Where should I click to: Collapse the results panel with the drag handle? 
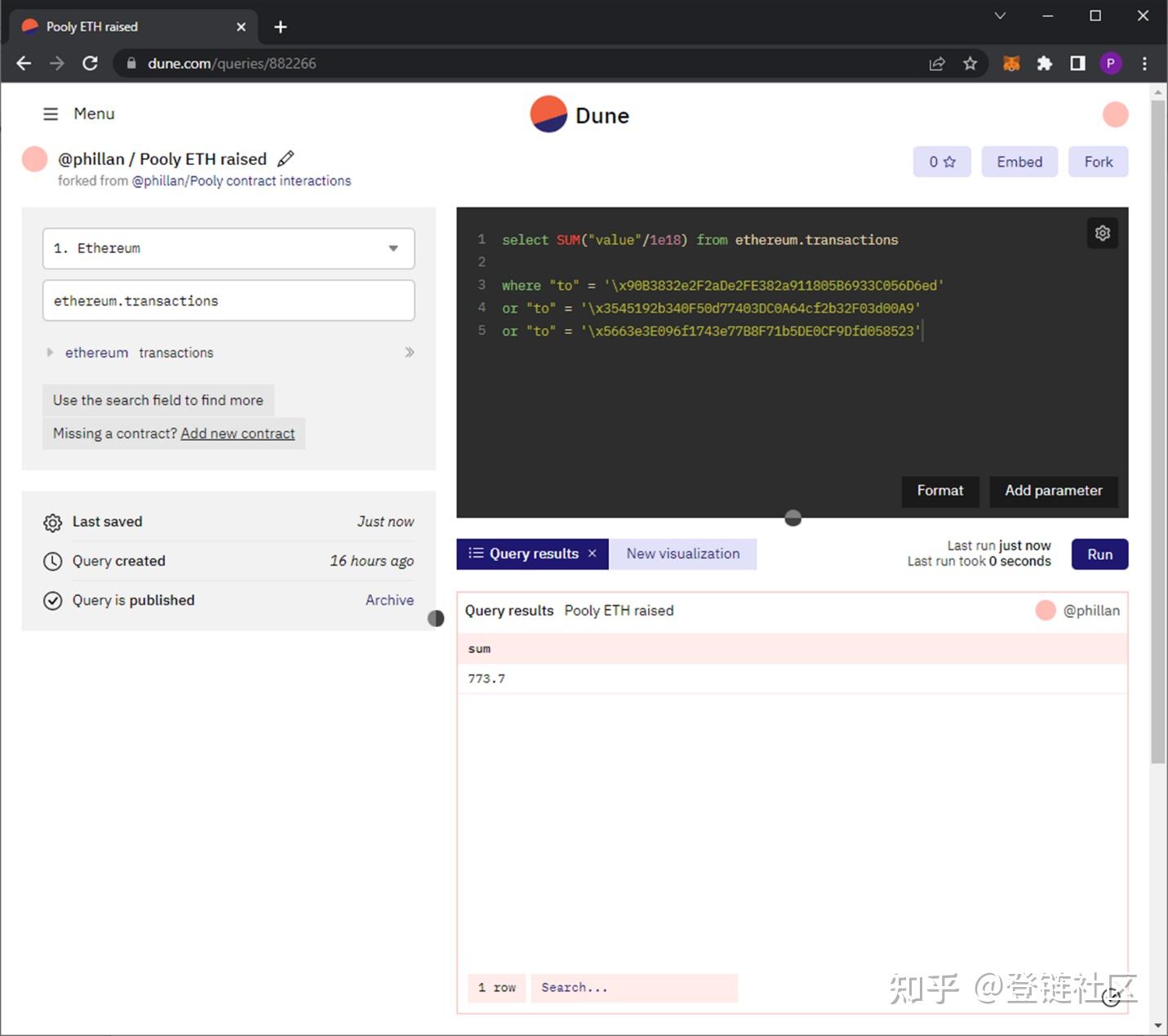792,518
